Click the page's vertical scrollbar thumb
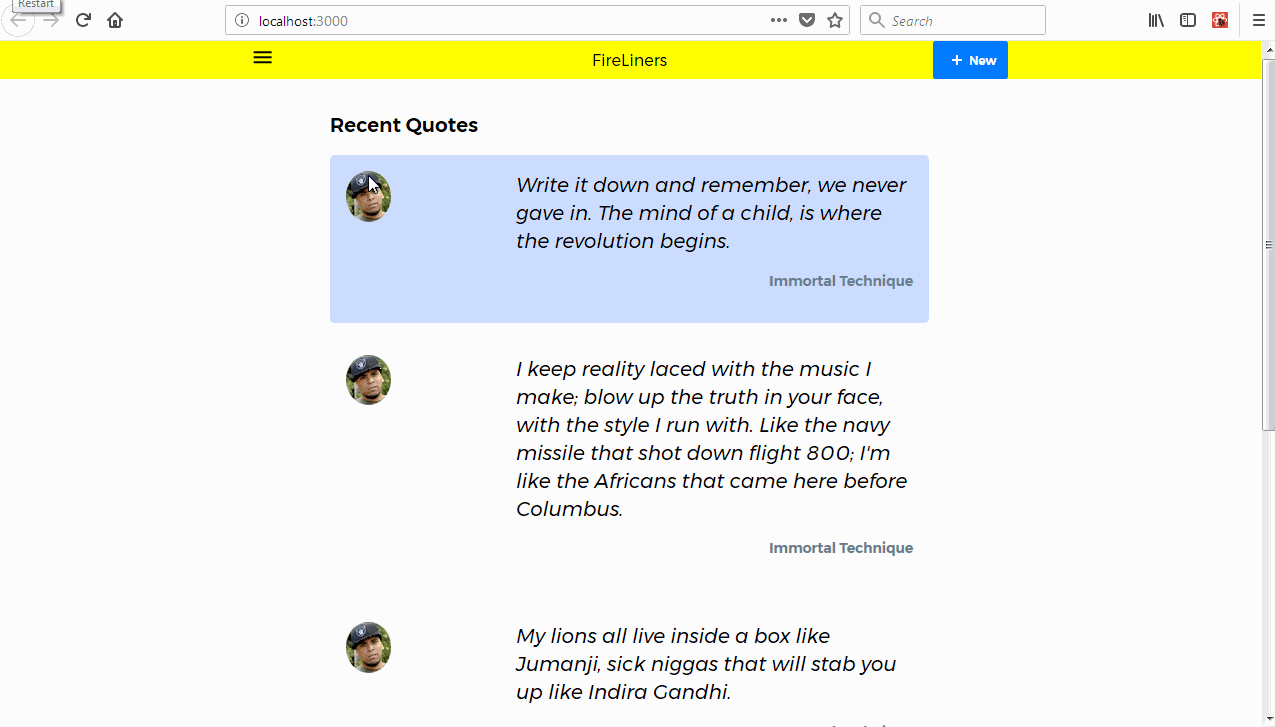Screen dimensions: 1275x727 (x=1269, y=244)
